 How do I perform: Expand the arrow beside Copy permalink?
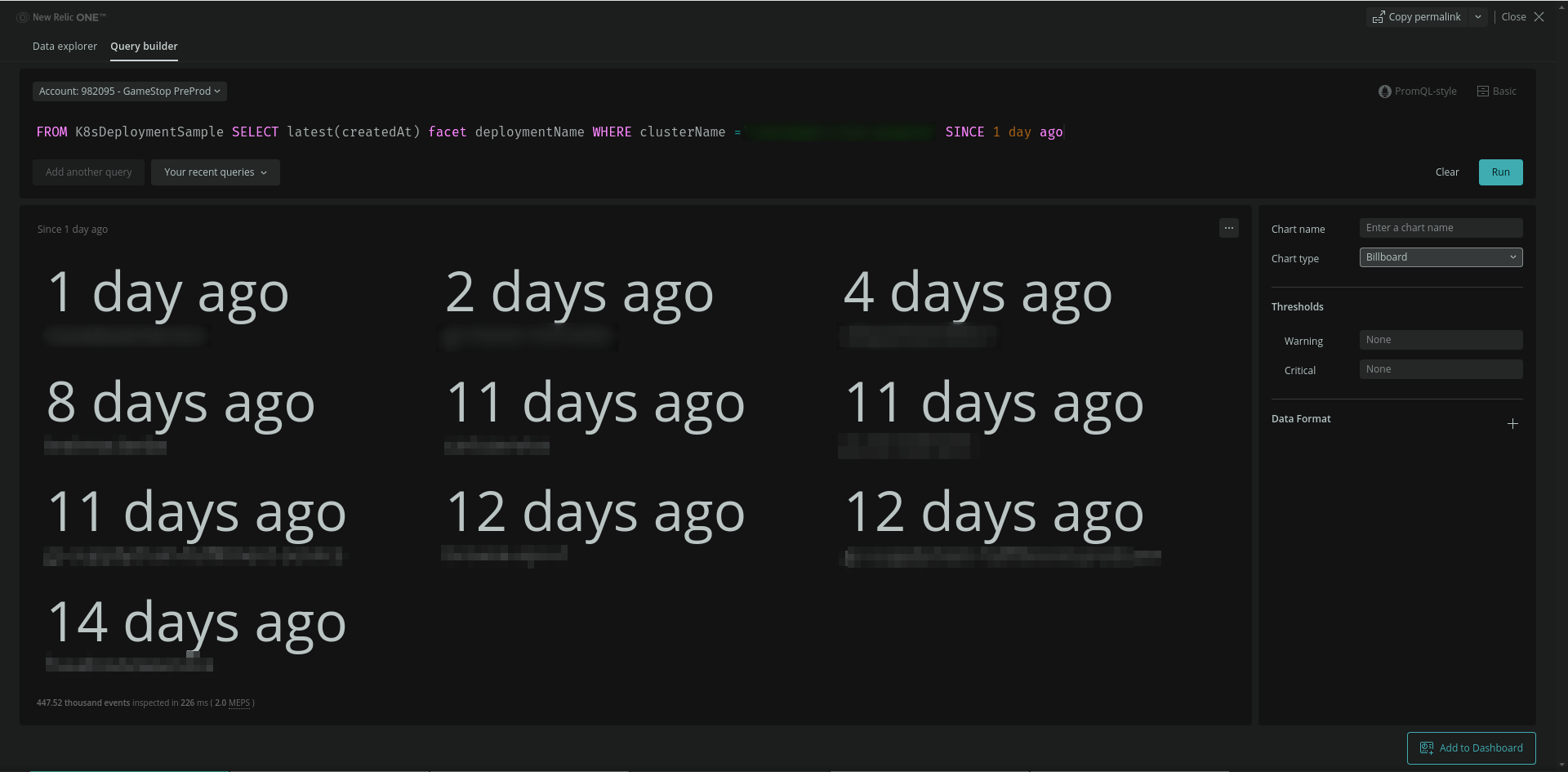tap(1478, 17)
